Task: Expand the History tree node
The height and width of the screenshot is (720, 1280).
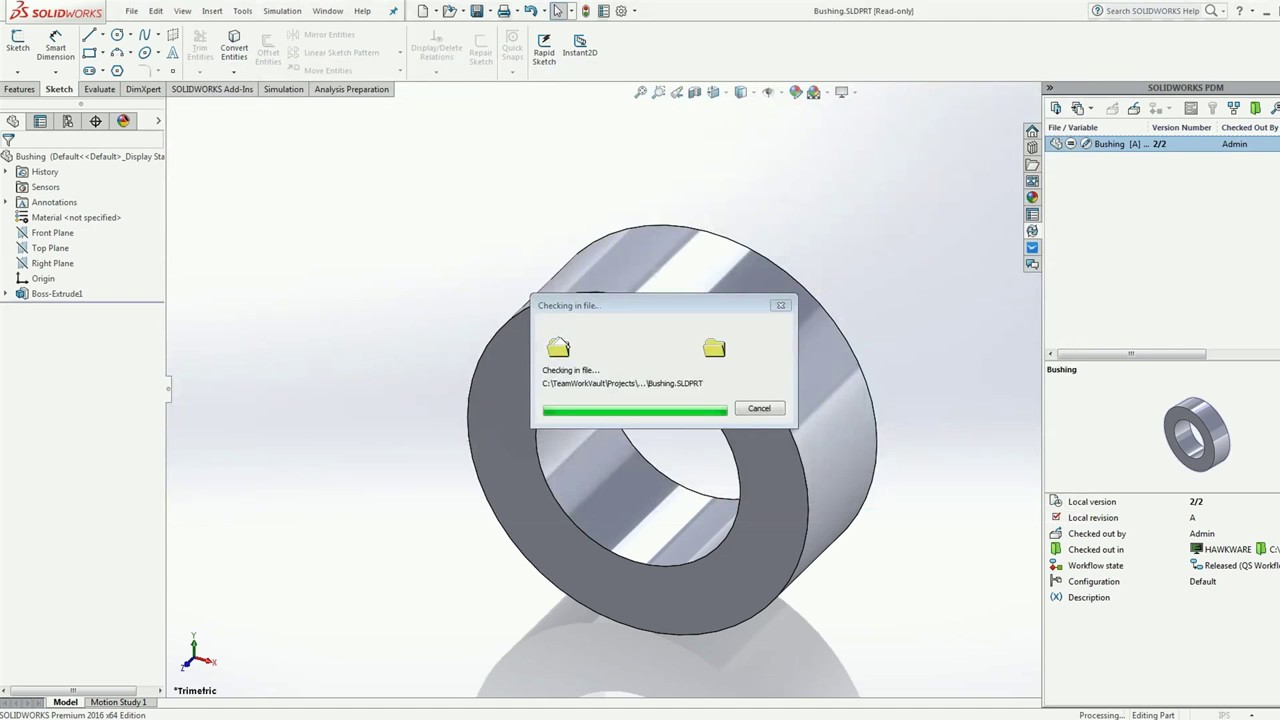Action: (x=6, y=172)
